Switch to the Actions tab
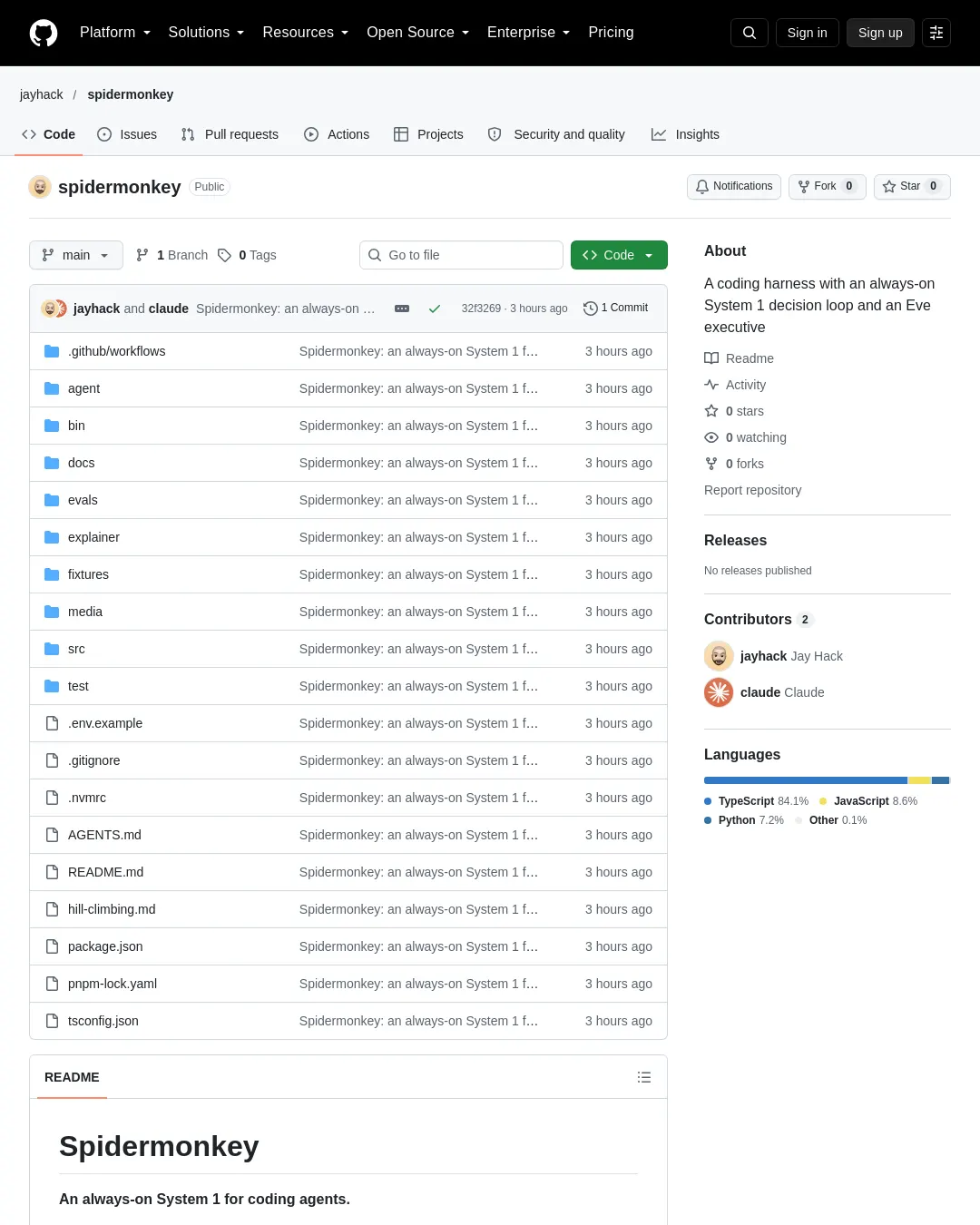This screenshot has width=980, height=1225. (x=337, y=134)
